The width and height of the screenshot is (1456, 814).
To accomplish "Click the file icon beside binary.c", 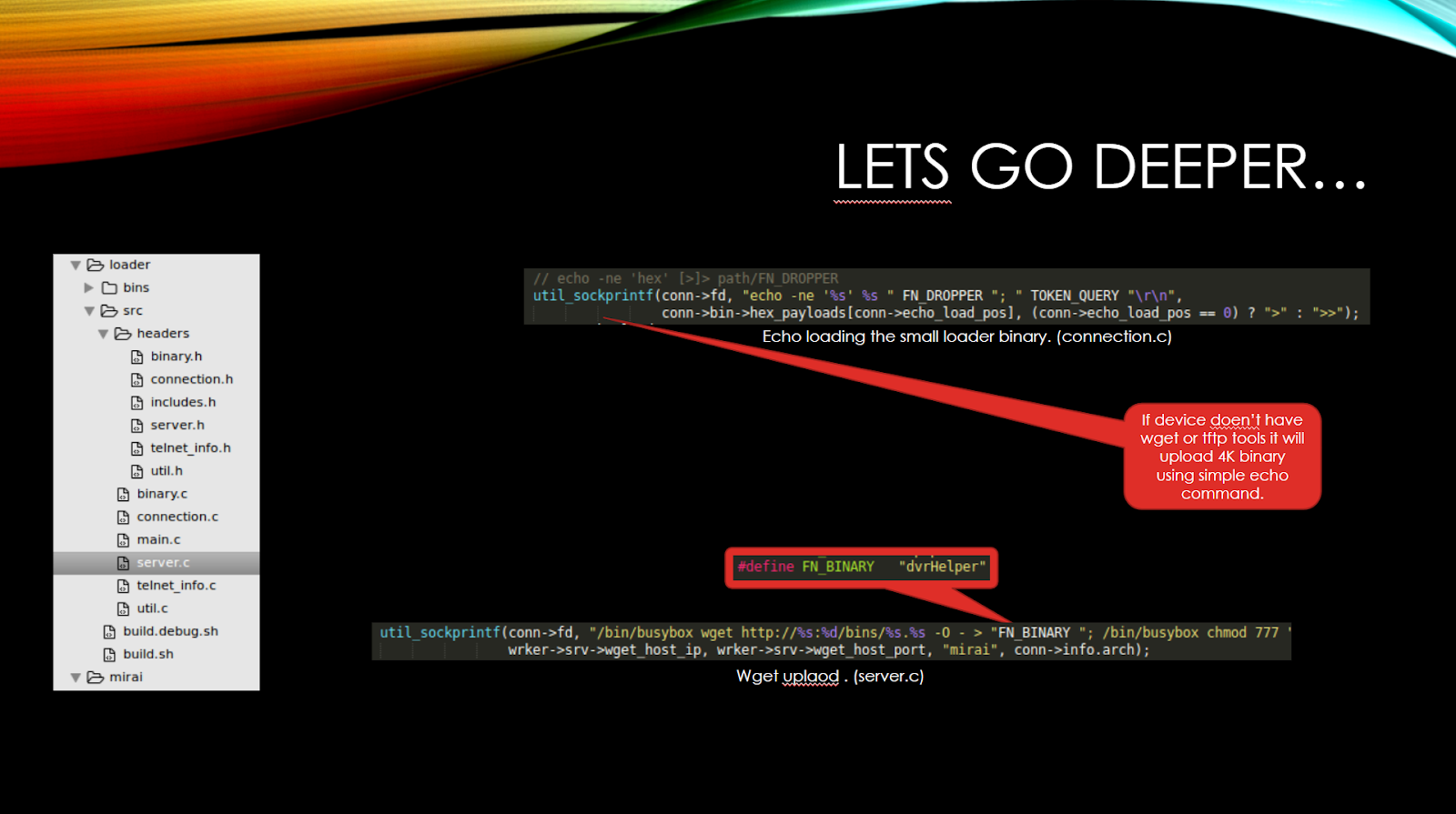I will point(124,494).
